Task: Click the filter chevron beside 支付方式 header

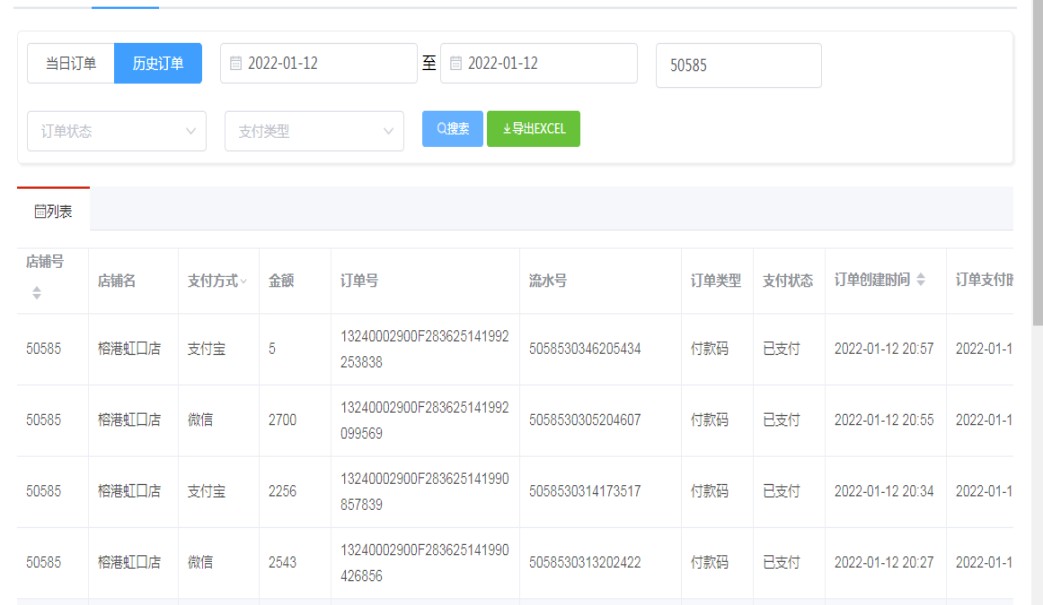Action: click(x=243, y=282)
